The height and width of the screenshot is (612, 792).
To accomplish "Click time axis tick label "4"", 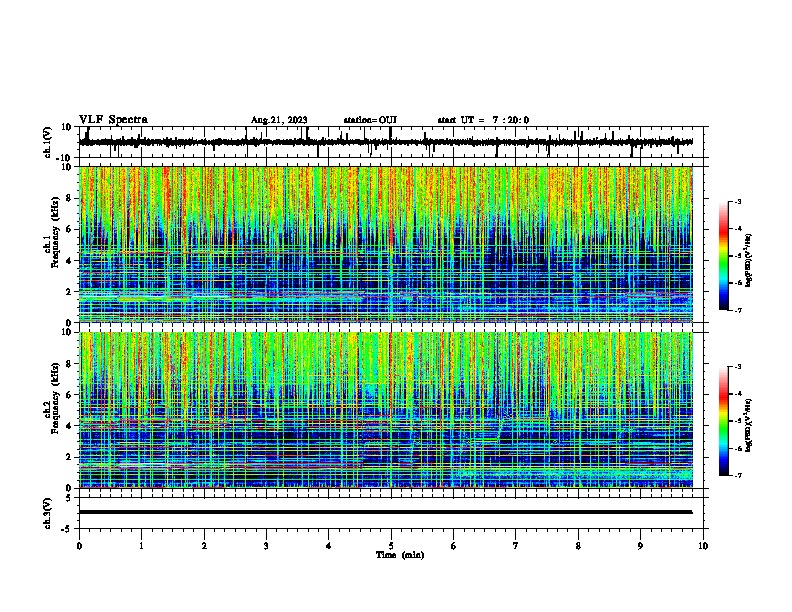I will click(329, 546).
